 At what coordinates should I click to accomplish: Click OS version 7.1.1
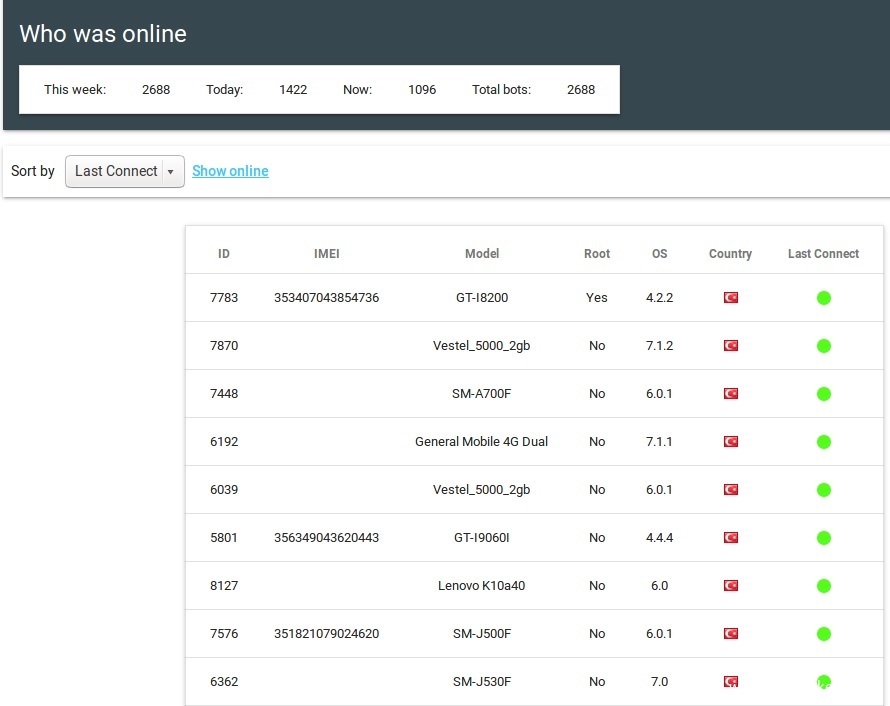click(x=659, y=442)
